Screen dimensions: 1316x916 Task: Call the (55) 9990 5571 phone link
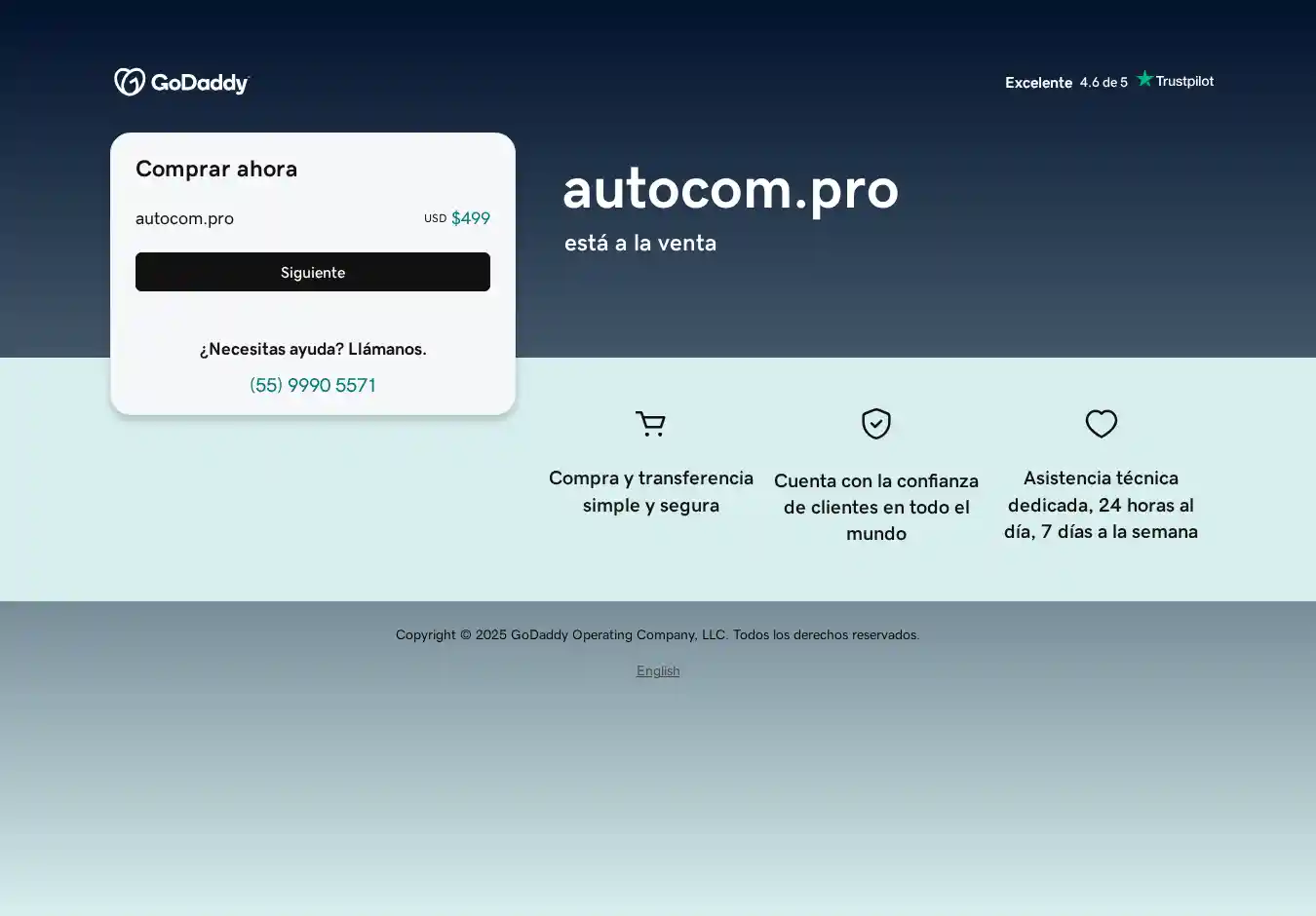coord(313,385)
